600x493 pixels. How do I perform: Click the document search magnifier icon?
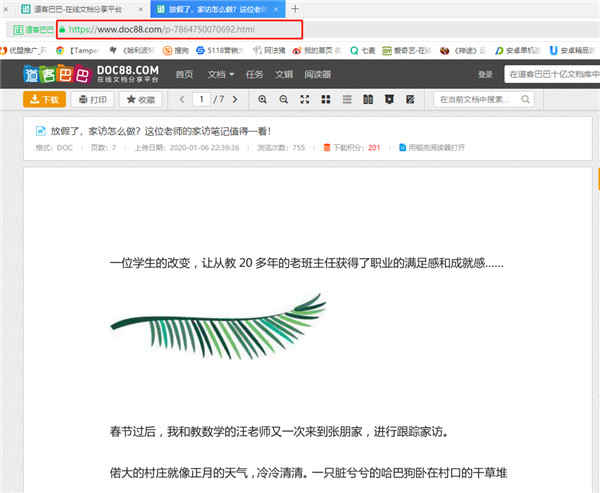click(526, 100)
